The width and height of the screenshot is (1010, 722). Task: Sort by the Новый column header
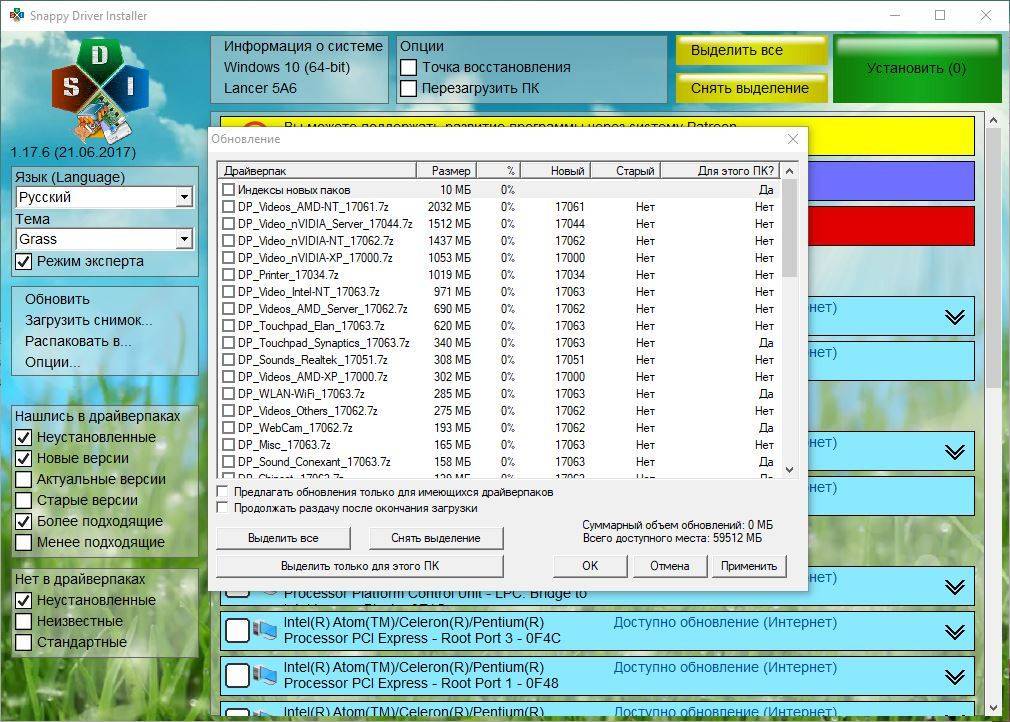(555, 171)
